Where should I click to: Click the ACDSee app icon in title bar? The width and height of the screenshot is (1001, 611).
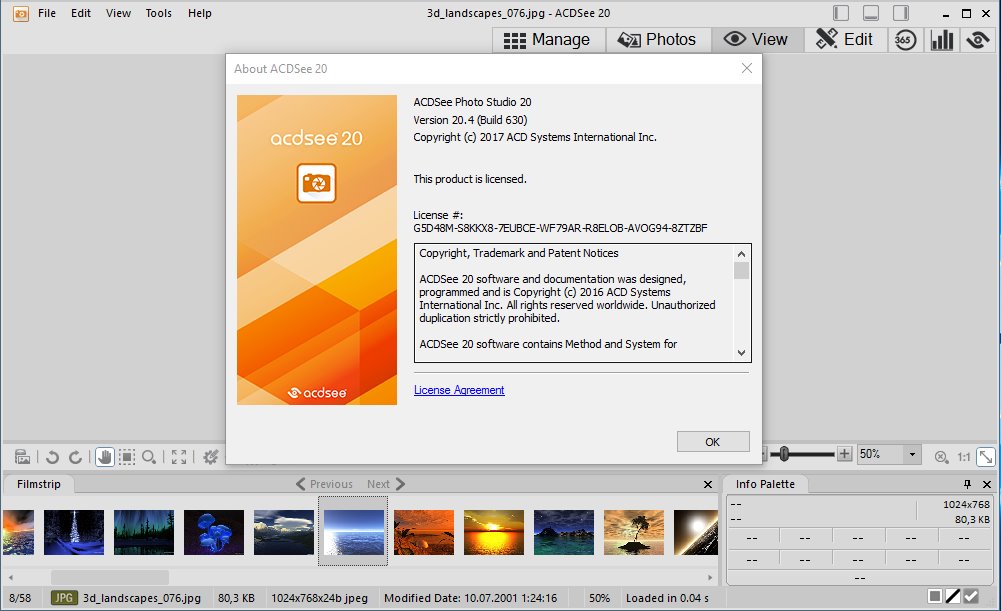21,13
